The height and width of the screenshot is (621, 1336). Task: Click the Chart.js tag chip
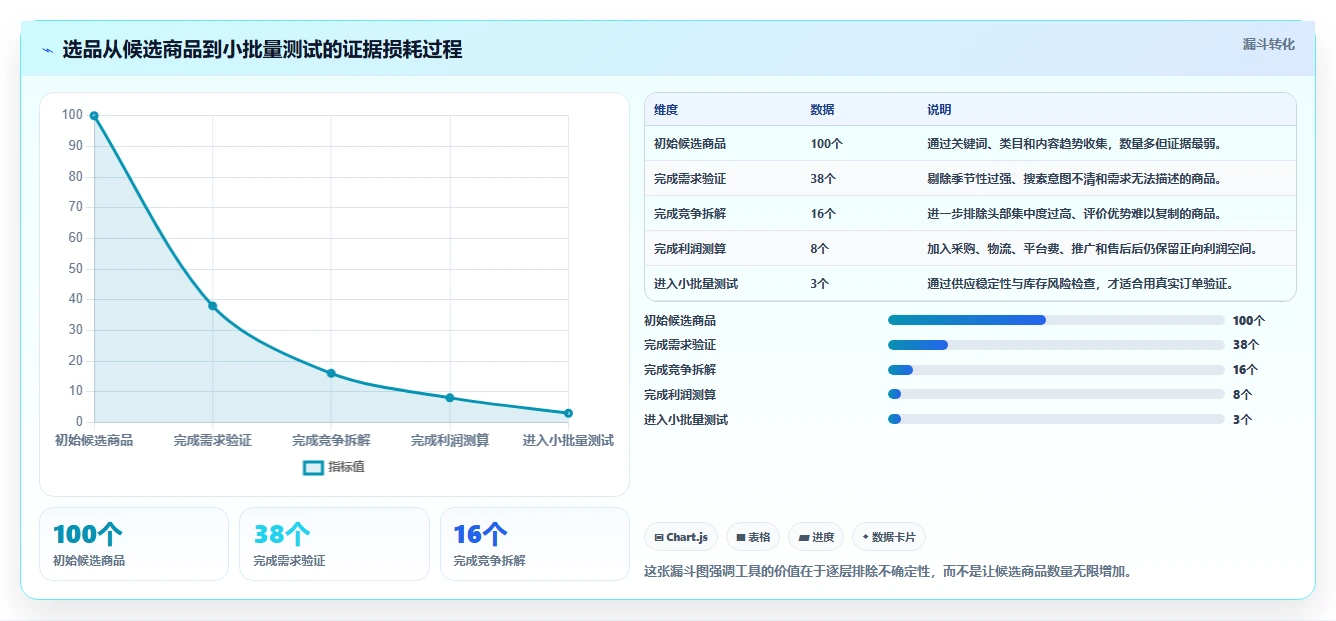click(681, 537)
